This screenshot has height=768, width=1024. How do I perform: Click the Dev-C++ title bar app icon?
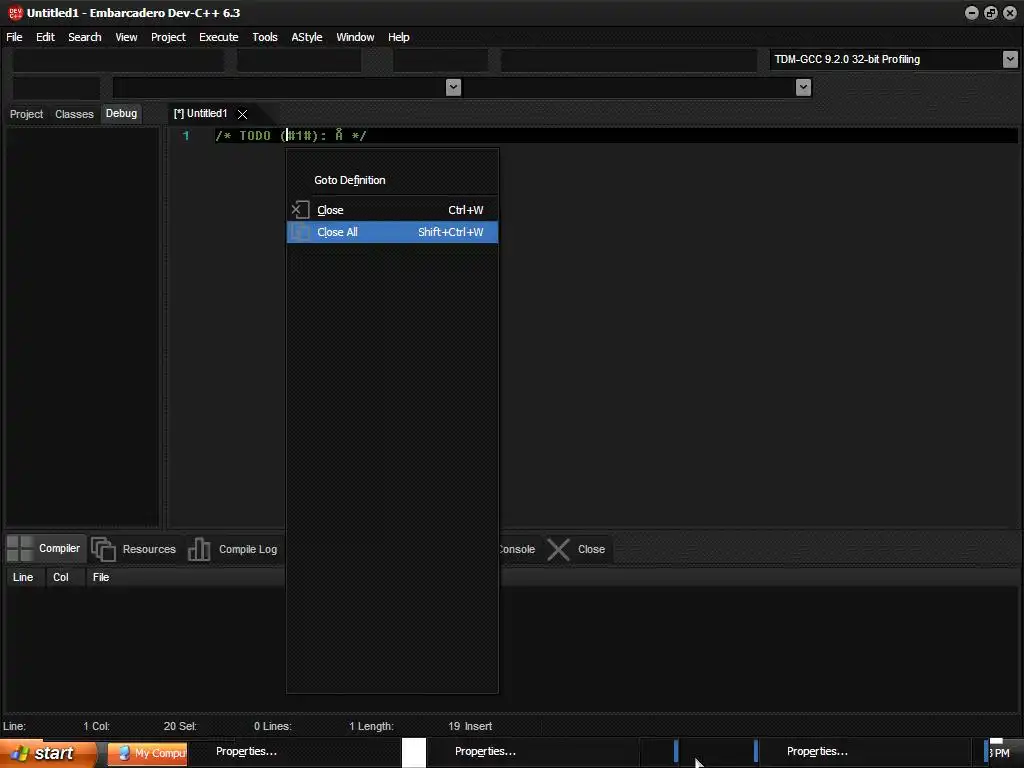pyautogui.click(x=15, y=12)
